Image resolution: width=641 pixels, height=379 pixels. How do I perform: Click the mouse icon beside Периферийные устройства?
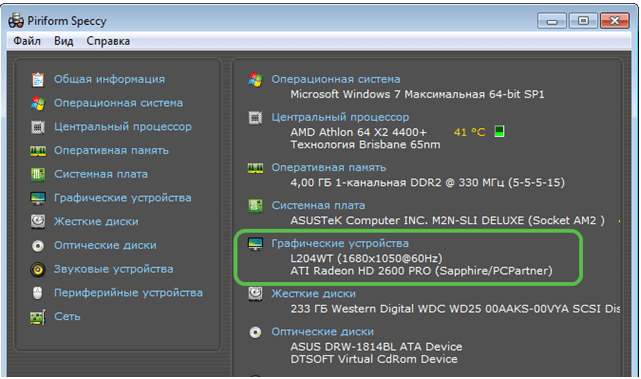click(38, 293)
